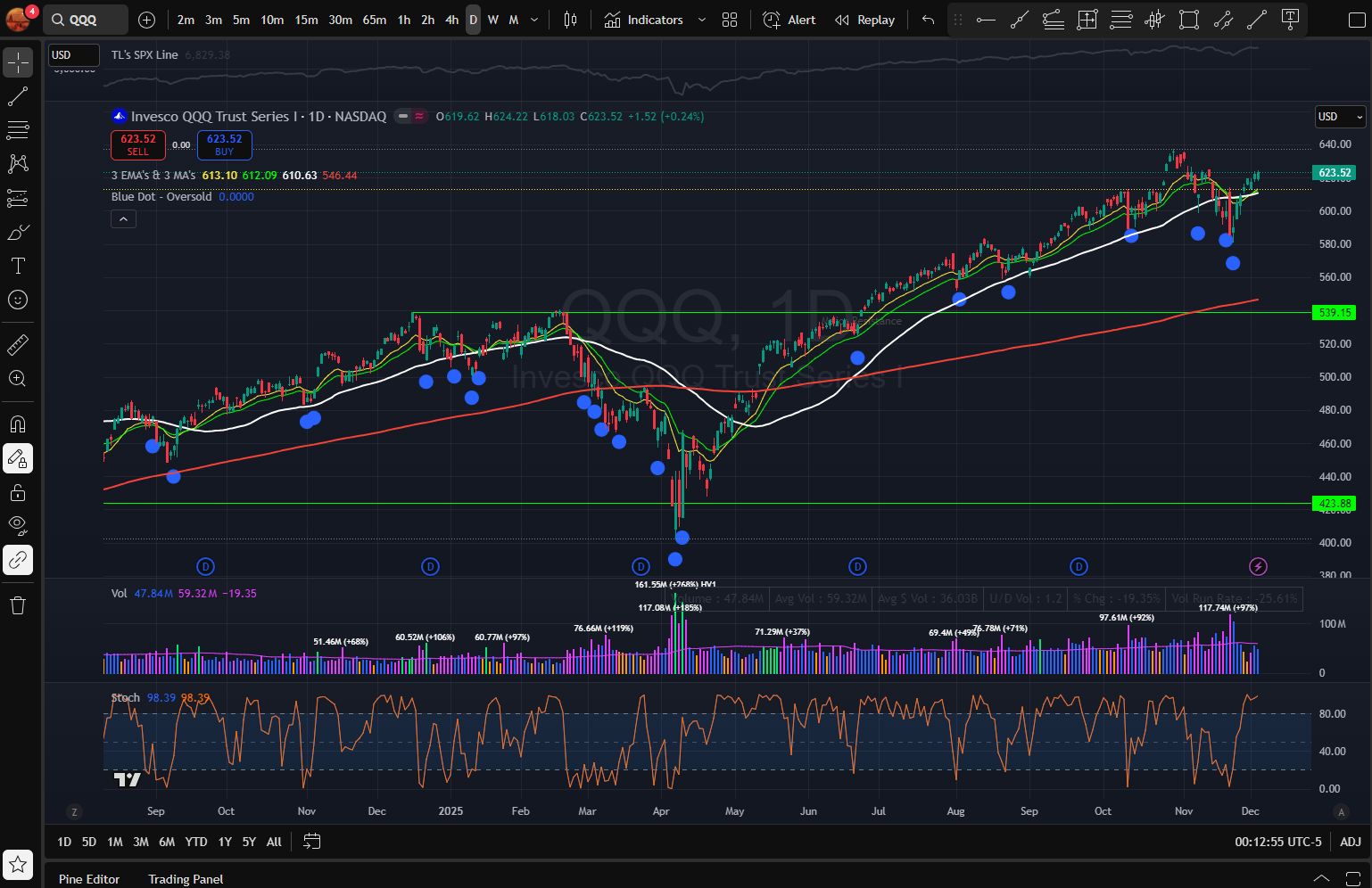This screenshot has width=1372, height=888.
Task: Switch to the 65m timeframe
Action: 375,20
